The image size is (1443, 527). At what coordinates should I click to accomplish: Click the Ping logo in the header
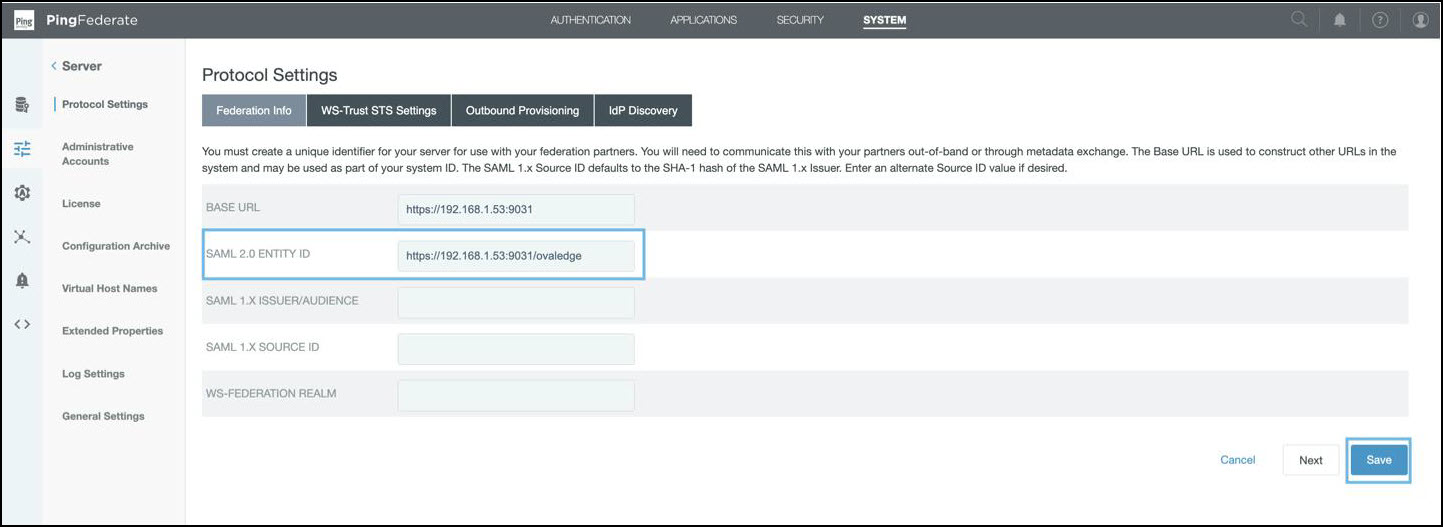[23, 20]
